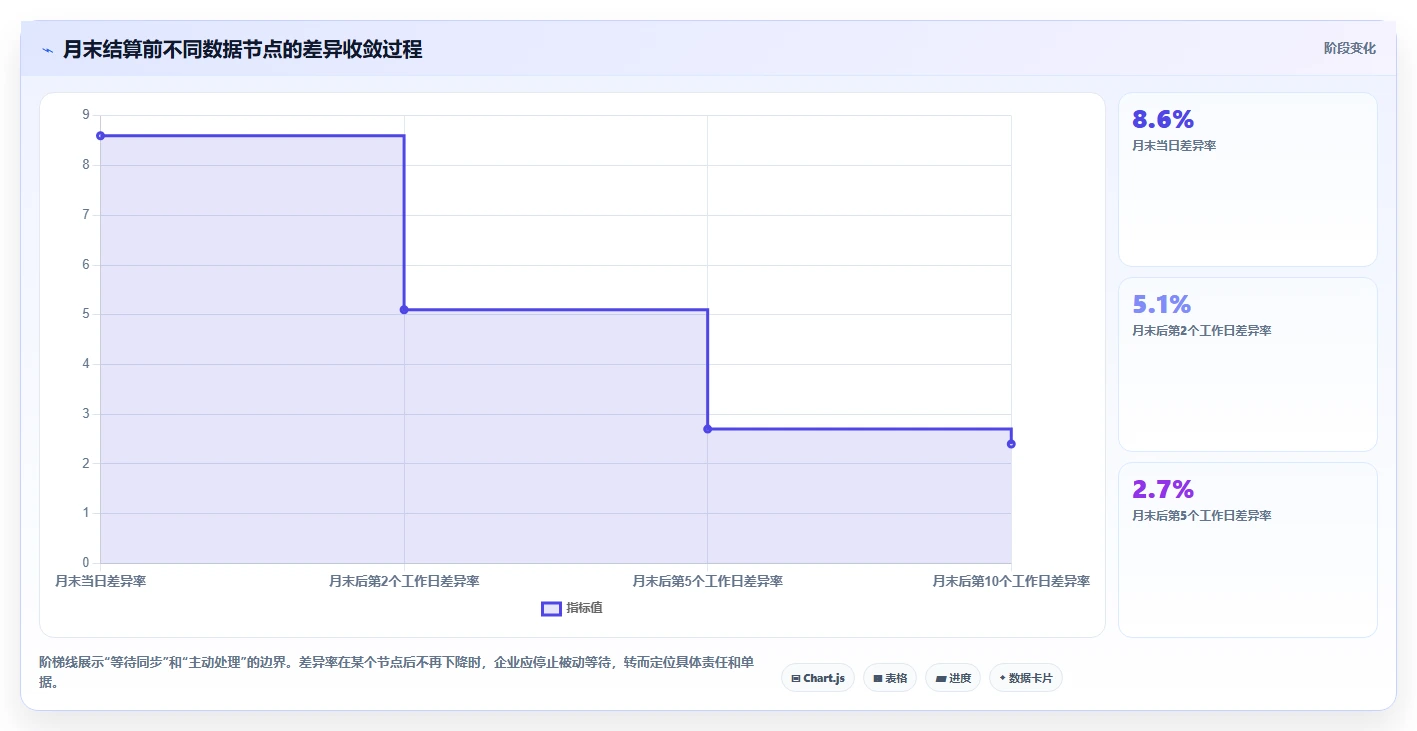This screenshot has height=731, width=1417.
Task: Click the card caption 月末后第2个工作日差异率
Action: point(1201,330)
